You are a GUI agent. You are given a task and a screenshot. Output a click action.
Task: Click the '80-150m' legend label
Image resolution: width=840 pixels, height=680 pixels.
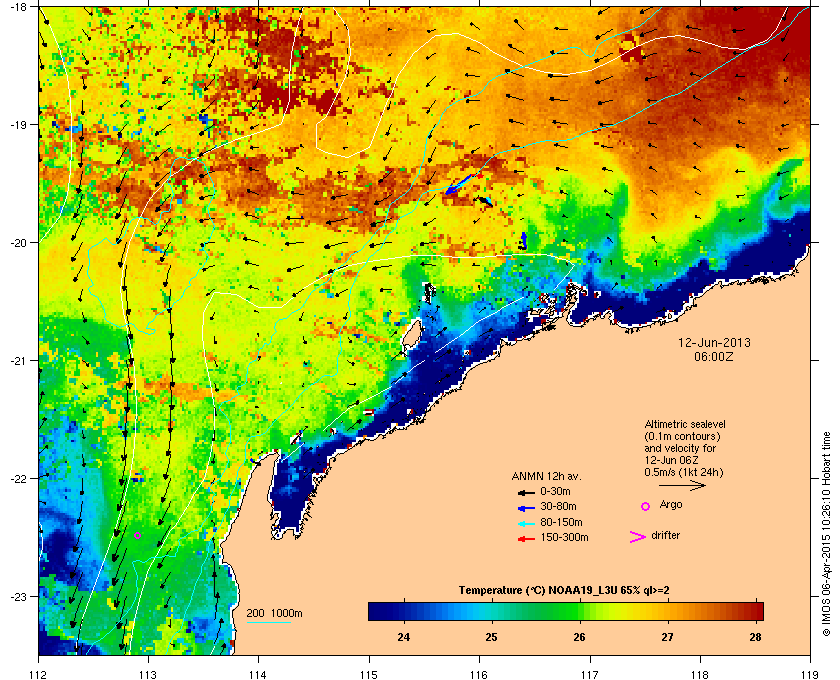(x=561, y=522)
